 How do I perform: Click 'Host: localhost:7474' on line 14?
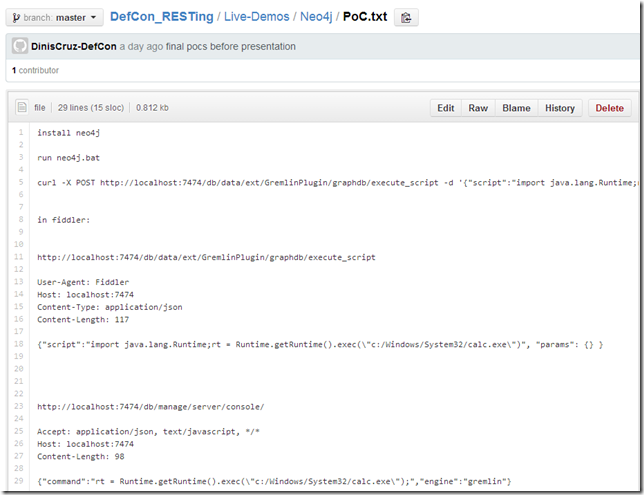coord(85,295)
